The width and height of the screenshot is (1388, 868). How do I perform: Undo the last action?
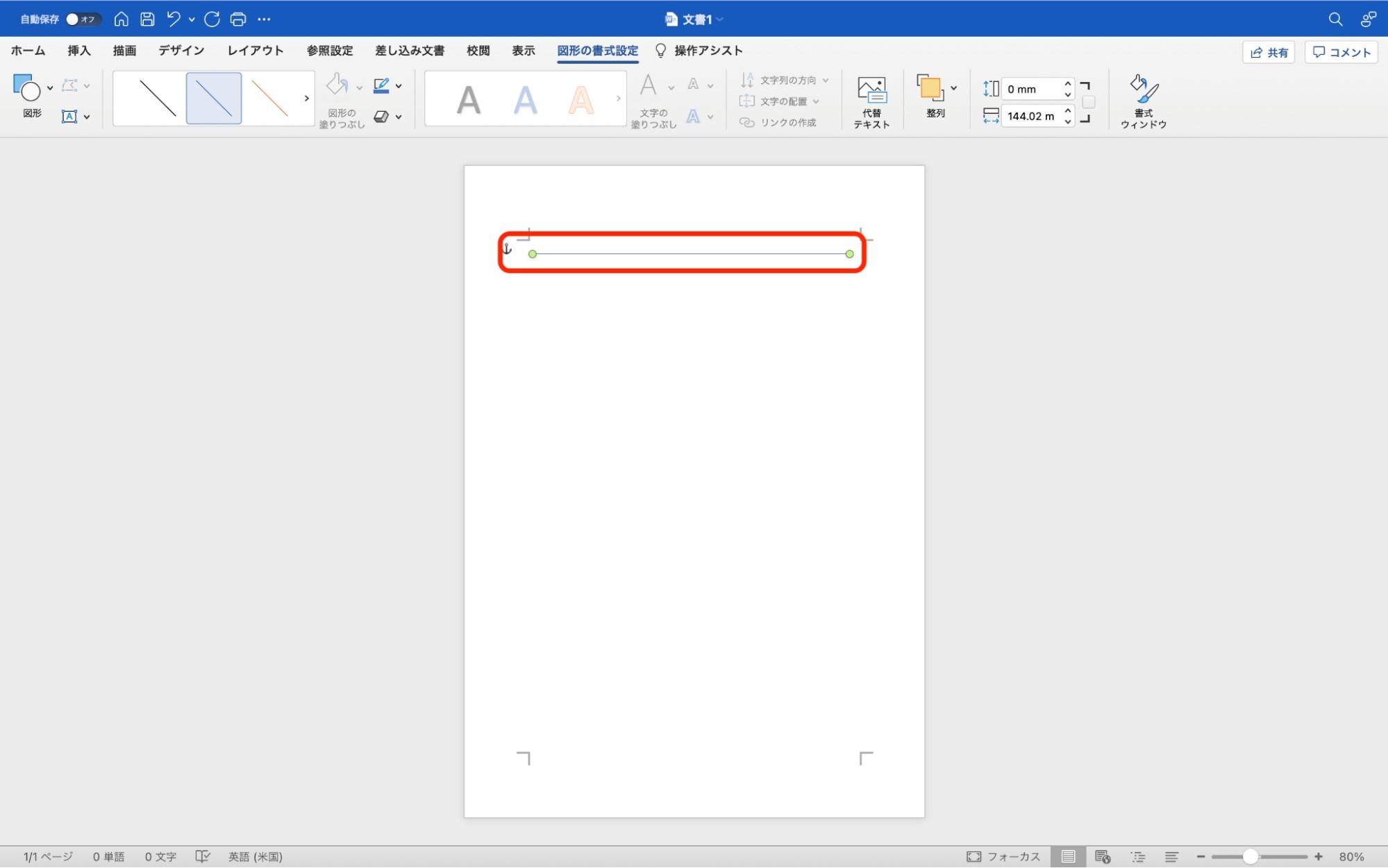click(174, 19)
